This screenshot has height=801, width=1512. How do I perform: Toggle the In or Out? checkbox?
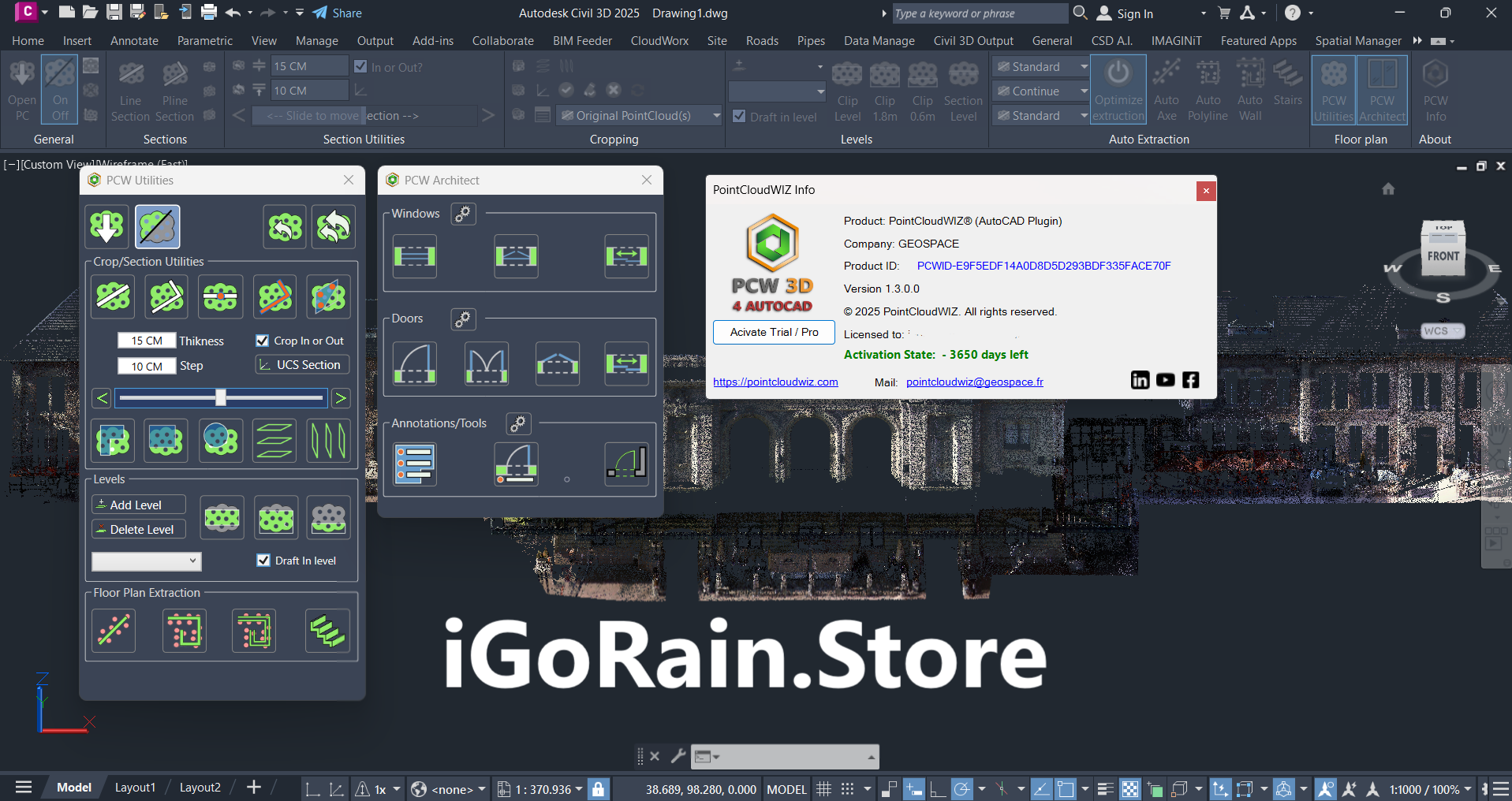(360, 66)
